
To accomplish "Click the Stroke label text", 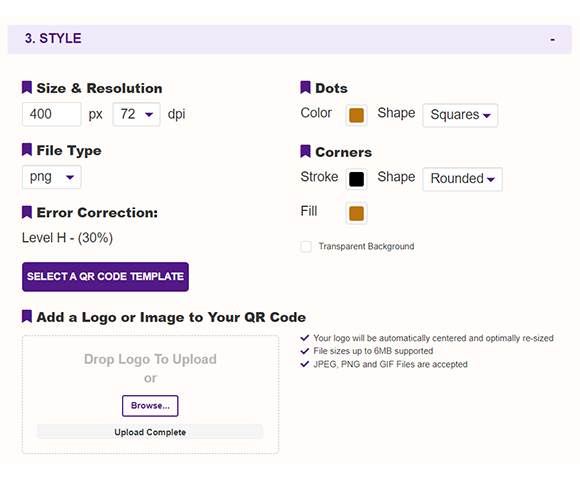I will [319, 177].
